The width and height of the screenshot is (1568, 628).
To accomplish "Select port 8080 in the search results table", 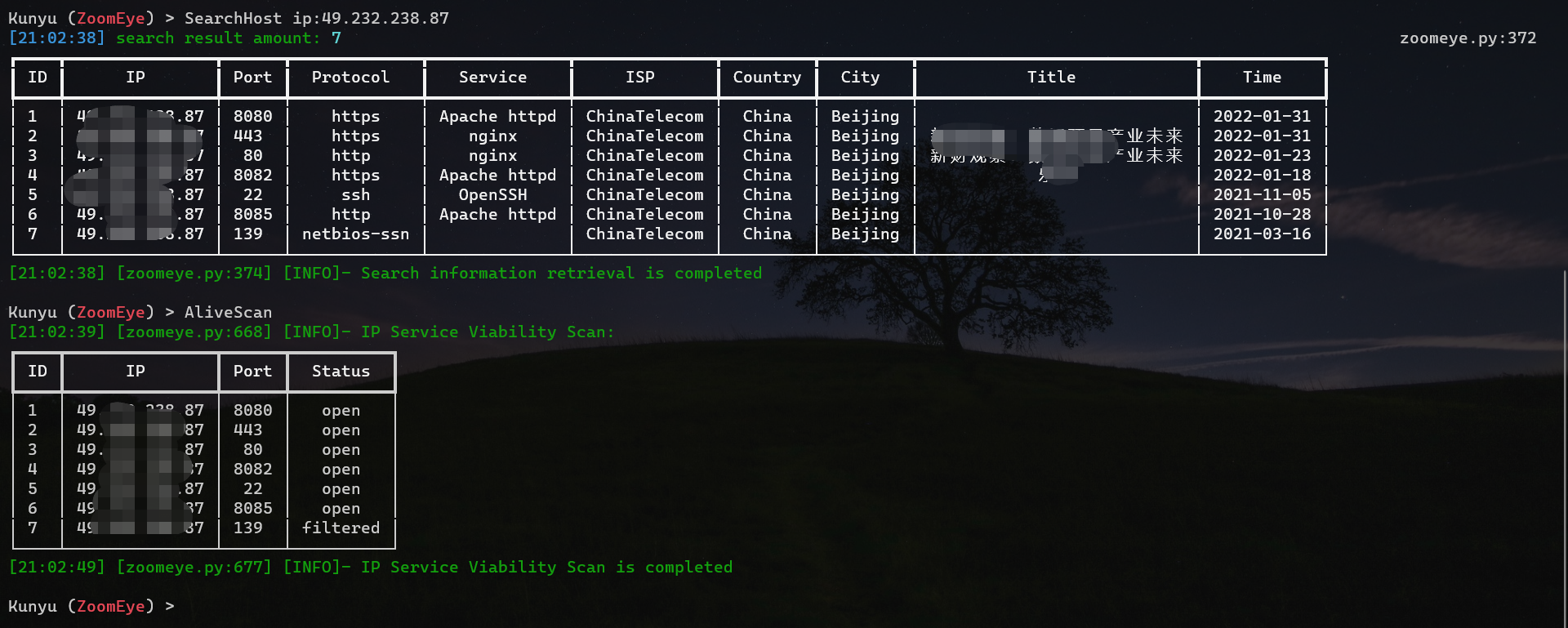I will click(x=252, y=117).
